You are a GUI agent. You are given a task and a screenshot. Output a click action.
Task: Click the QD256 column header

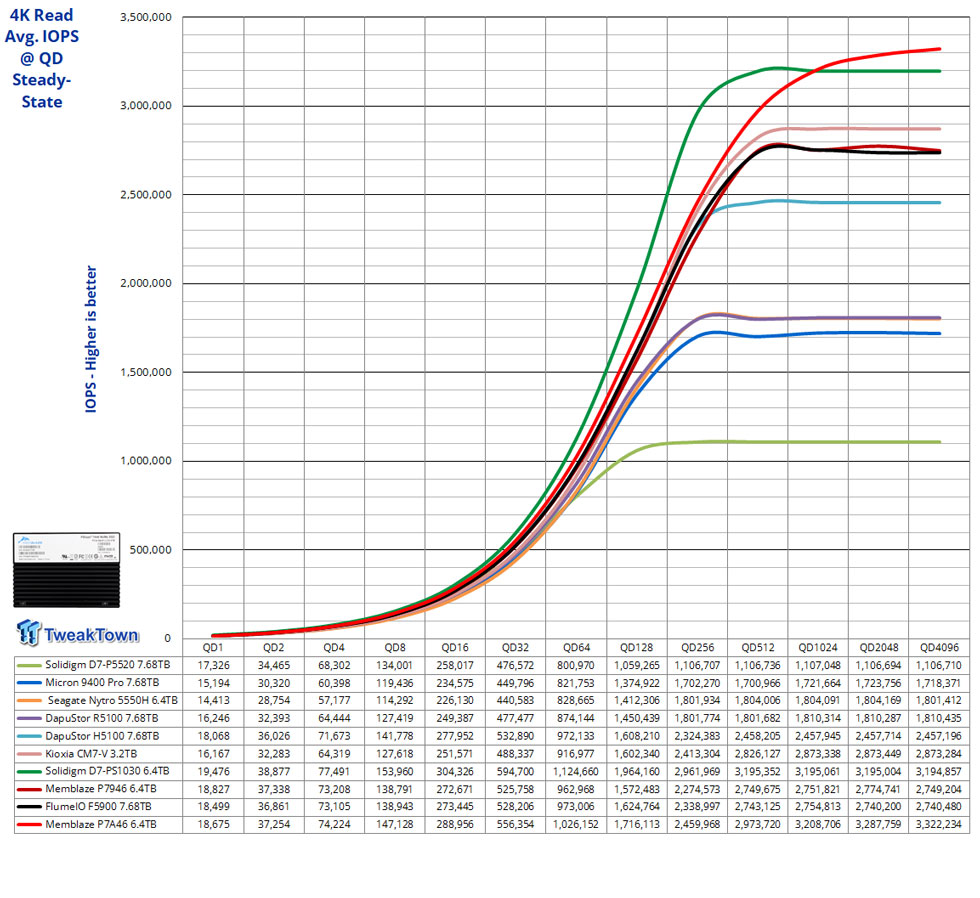tap(698, 647)
